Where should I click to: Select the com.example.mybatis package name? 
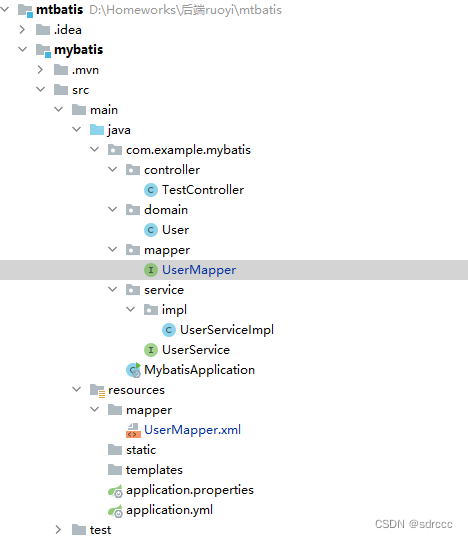(188, 150)
